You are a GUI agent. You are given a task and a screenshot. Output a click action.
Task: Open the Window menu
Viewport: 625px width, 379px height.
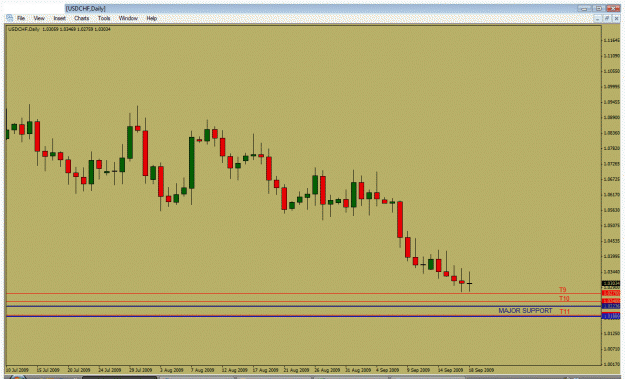point(128,18)
